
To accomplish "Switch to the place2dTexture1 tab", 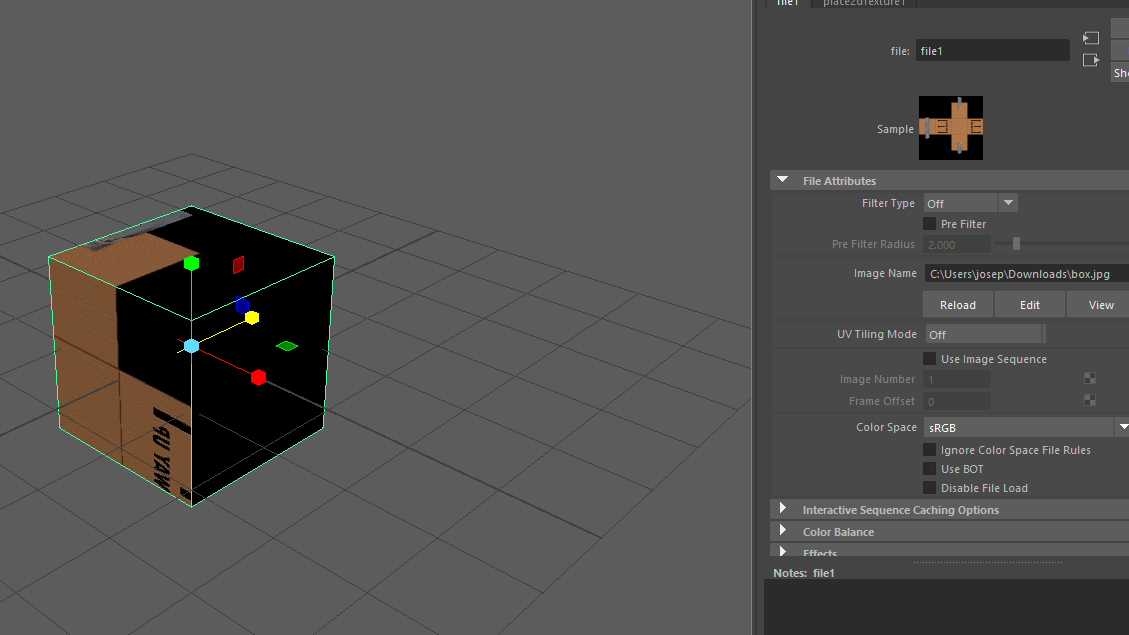I will 864,3.
